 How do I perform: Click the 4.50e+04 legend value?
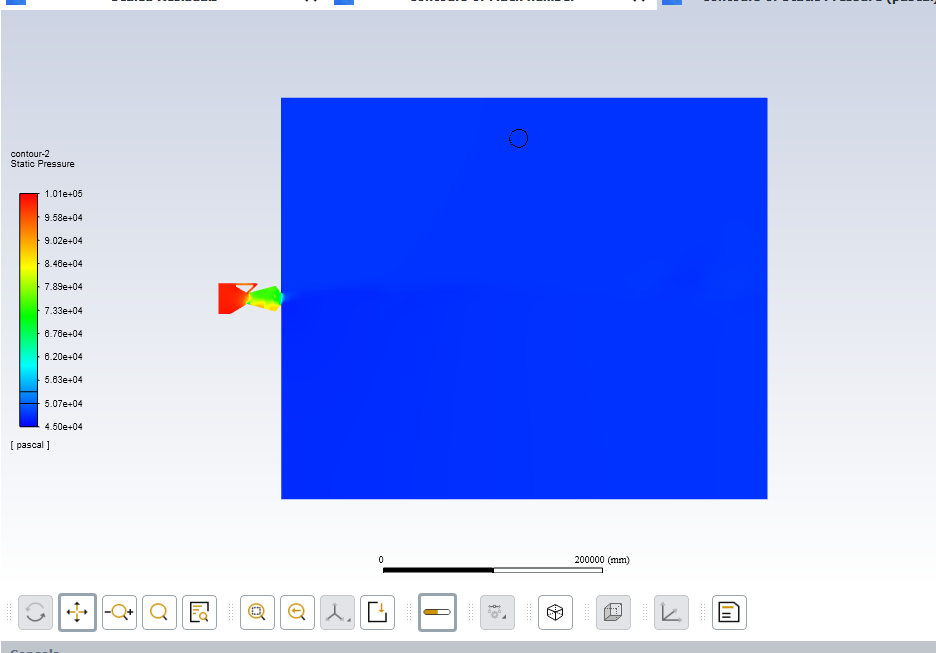pos(63,427)
